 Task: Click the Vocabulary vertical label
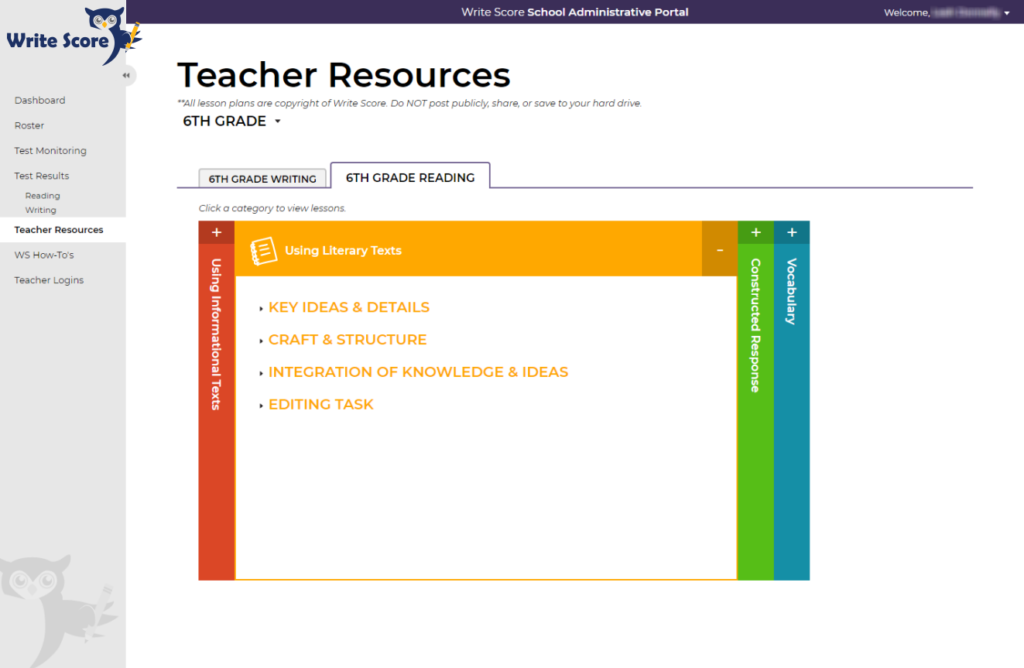click(792, 292)
